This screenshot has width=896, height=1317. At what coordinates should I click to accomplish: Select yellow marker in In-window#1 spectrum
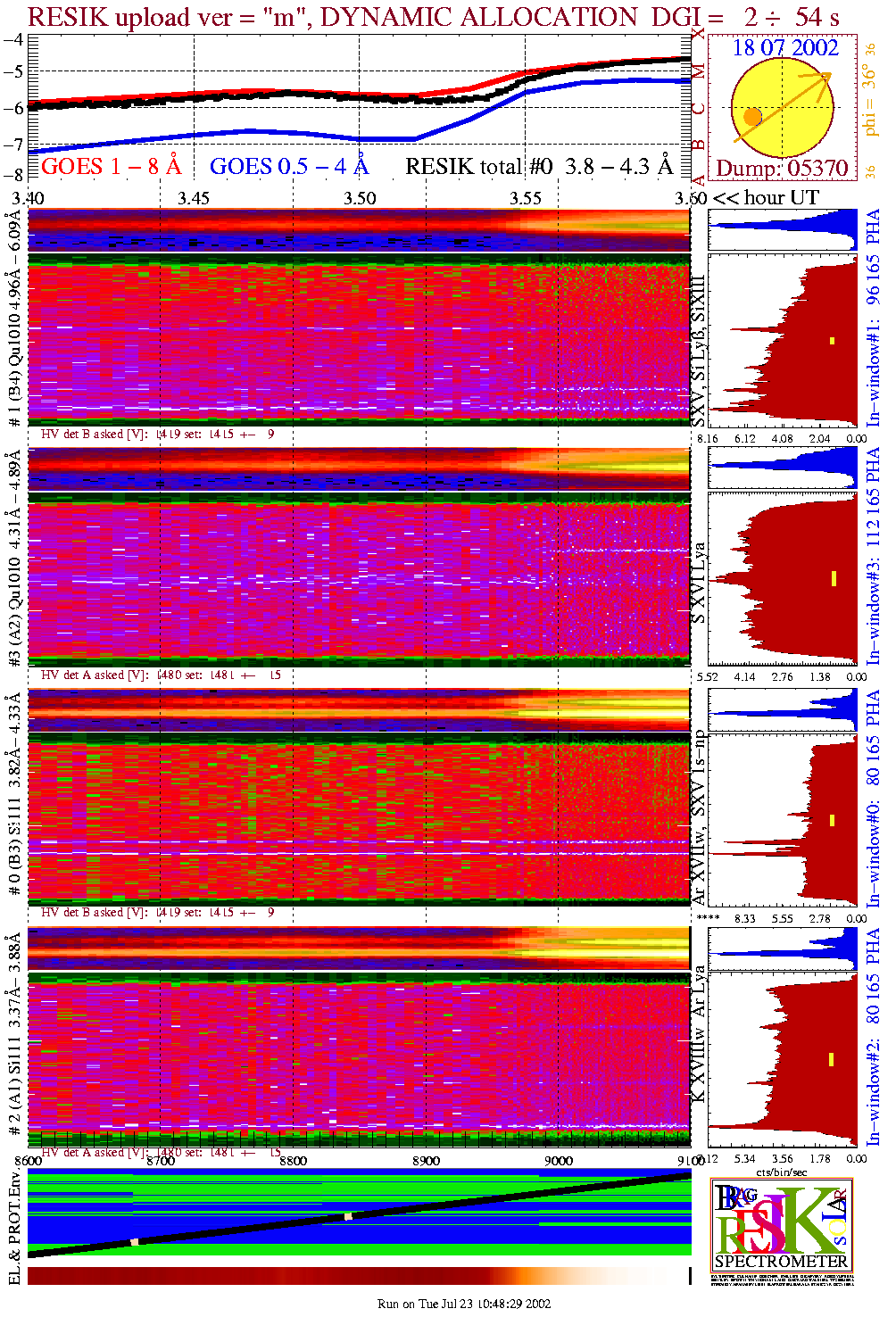[832, 340]
